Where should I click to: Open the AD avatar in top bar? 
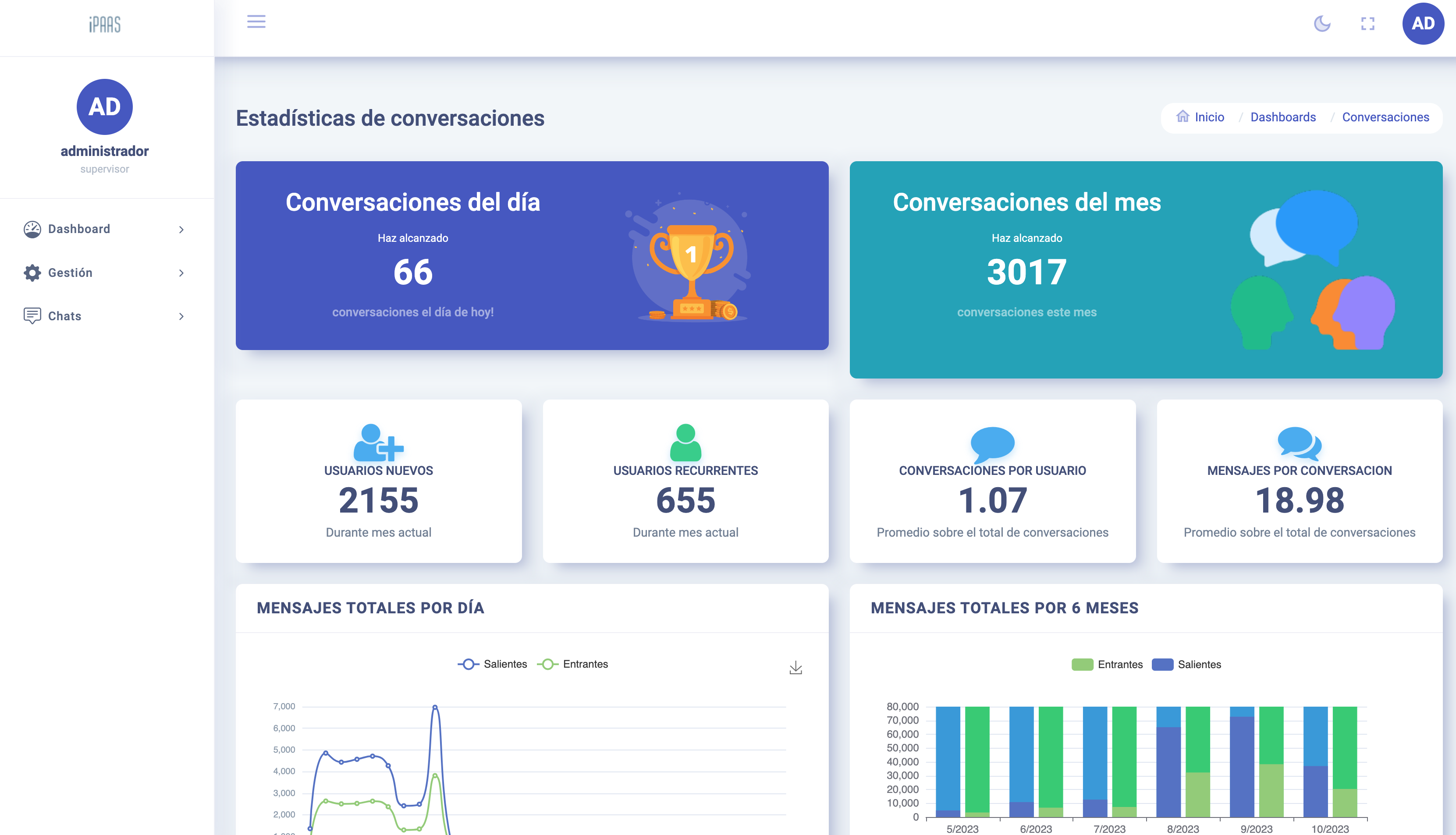pos(1423,24)
